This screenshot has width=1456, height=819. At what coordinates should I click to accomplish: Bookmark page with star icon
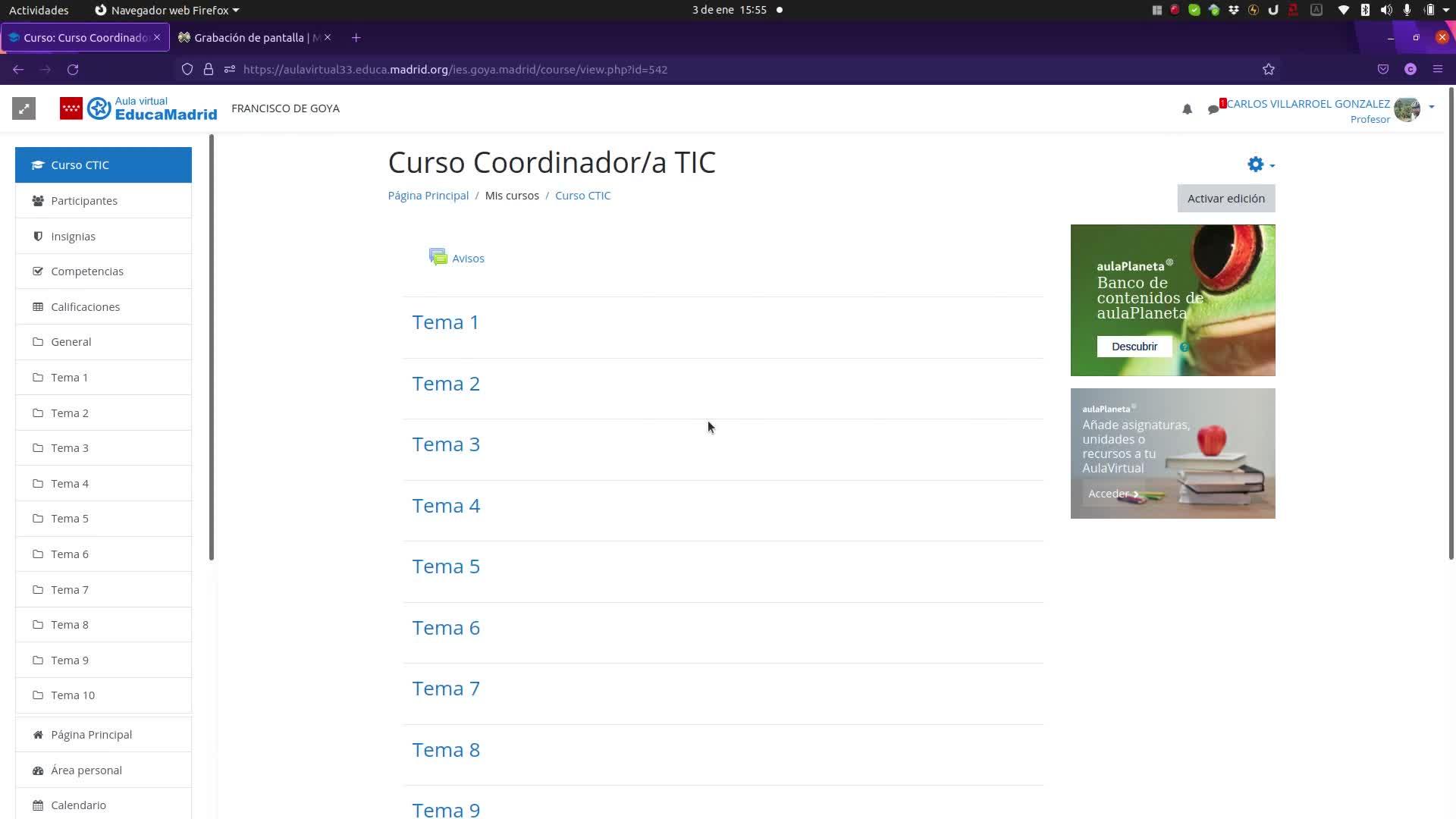click(1269, 69)
